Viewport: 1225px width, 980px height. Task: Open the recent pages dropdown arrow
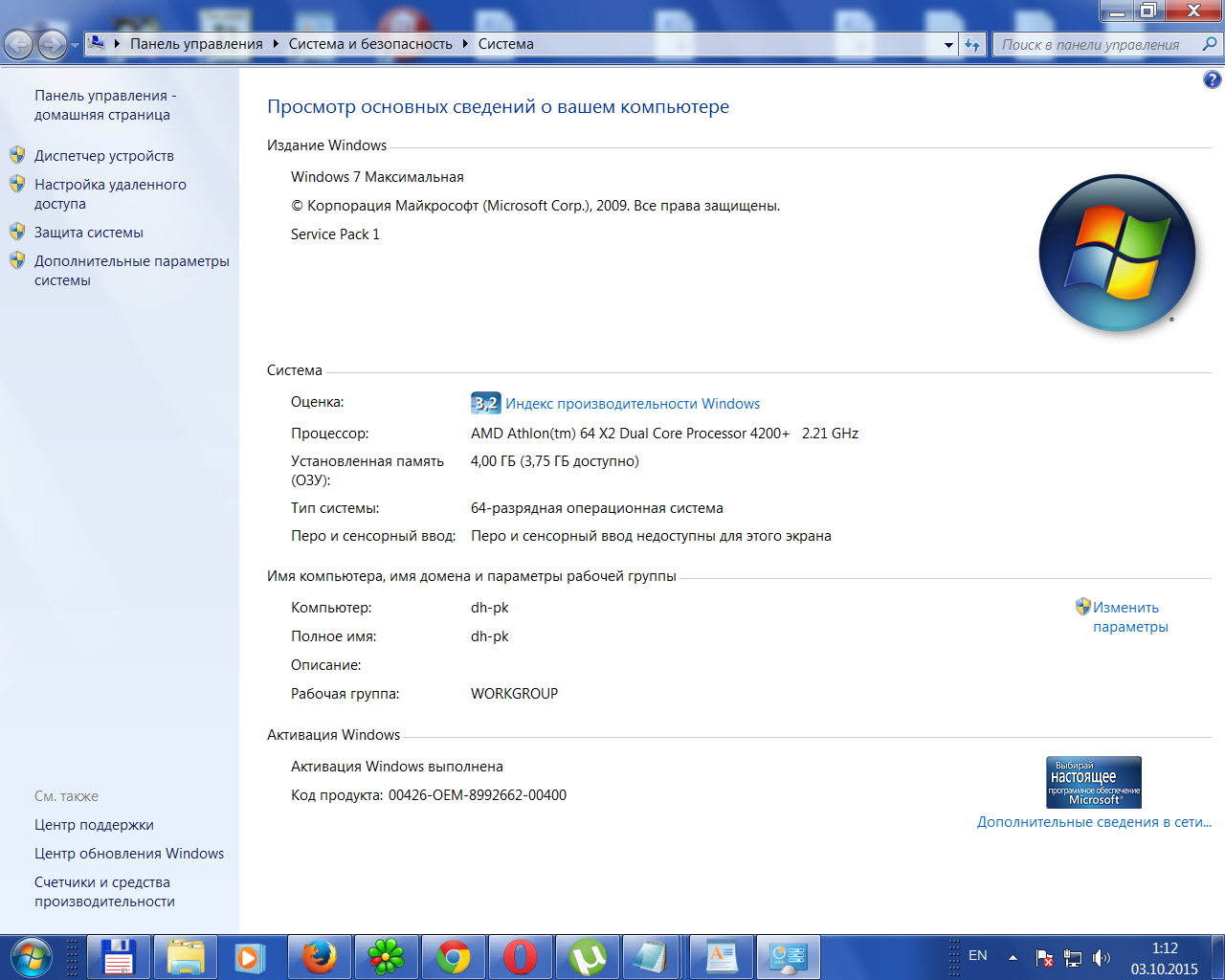(75, 45)
